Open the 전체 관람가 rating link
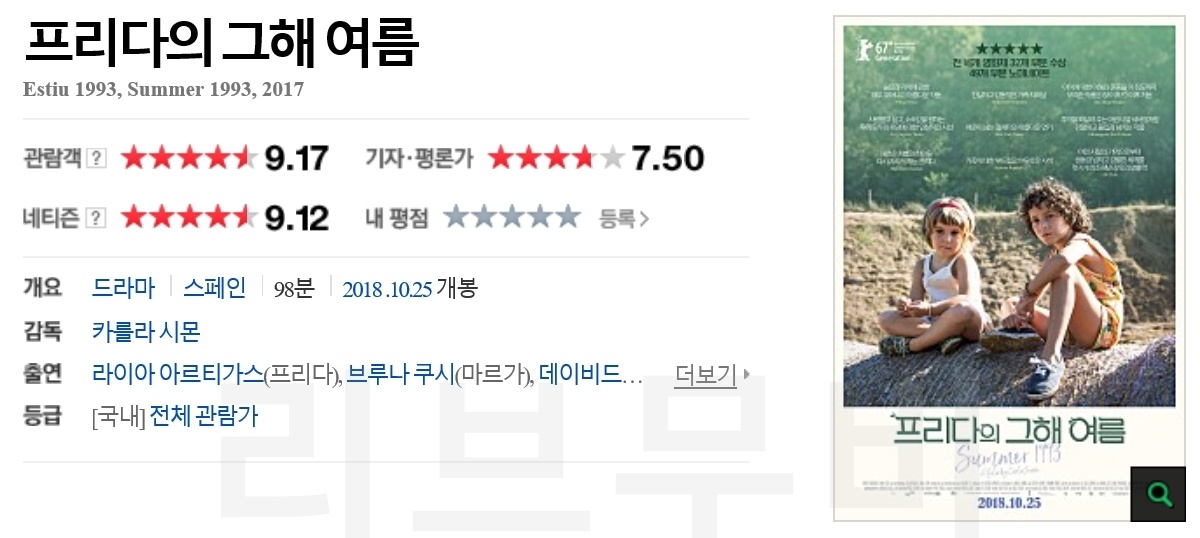1200x538 pixels. (x=204, y=417)
